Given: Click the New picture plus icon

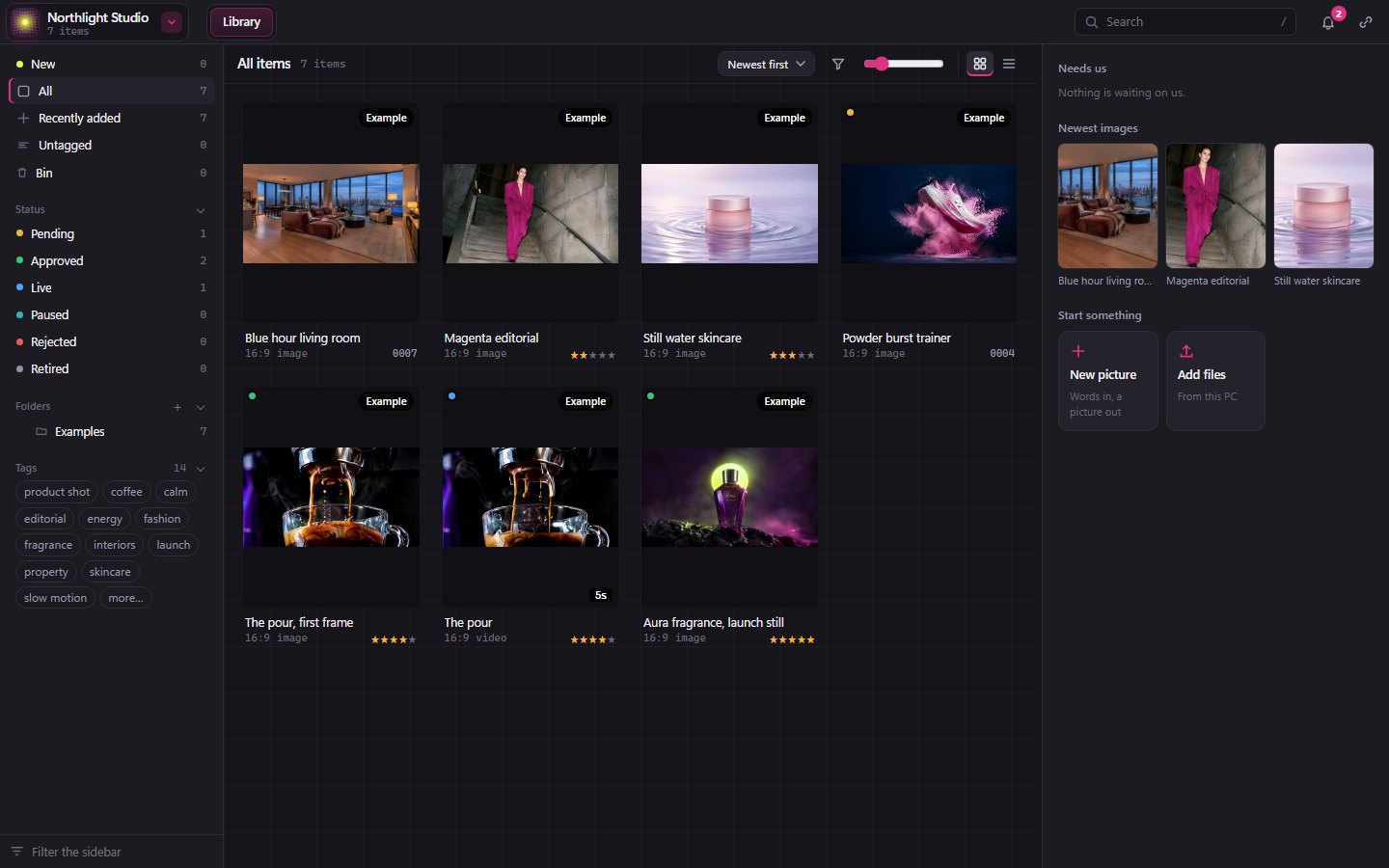Looking at the screenshot, I should tap(1078, 351).
